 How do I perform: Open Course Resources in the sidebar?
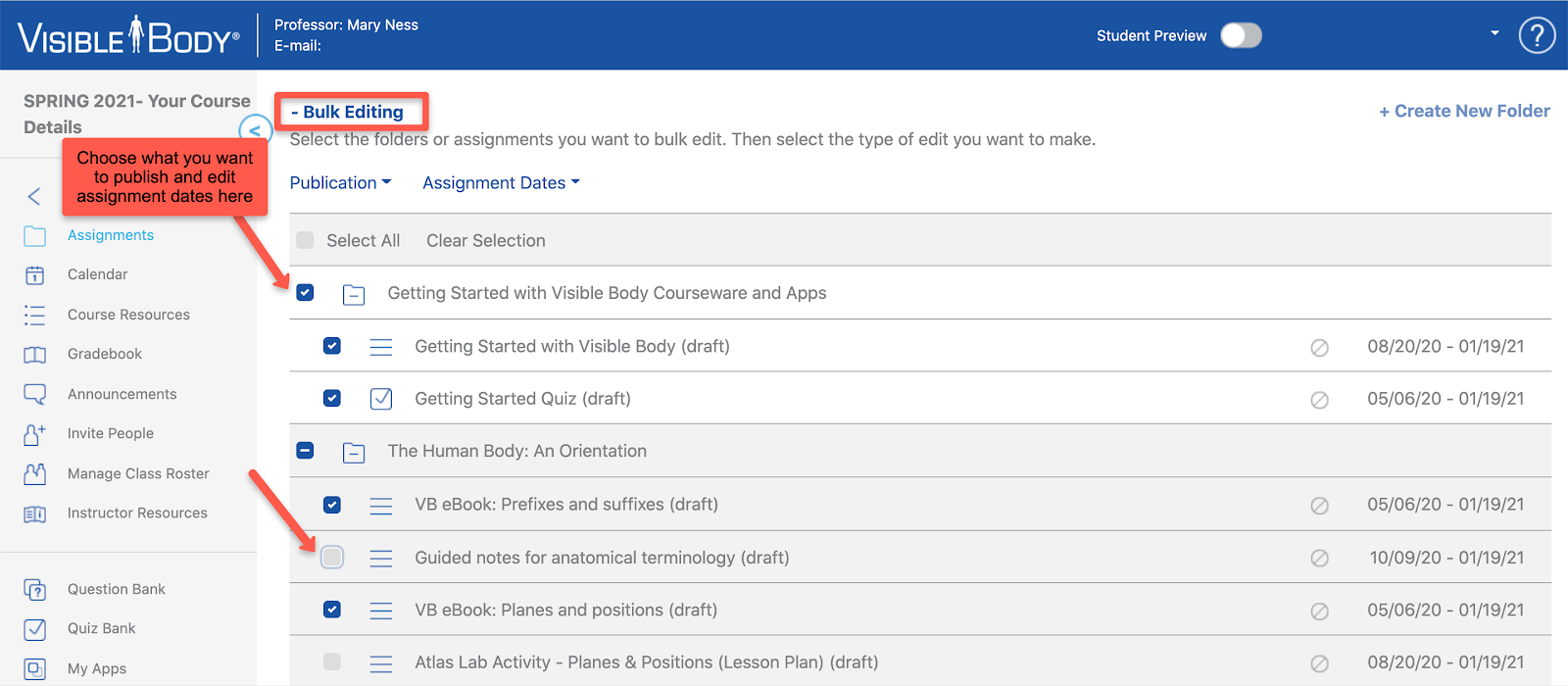[x=128, y=315]
